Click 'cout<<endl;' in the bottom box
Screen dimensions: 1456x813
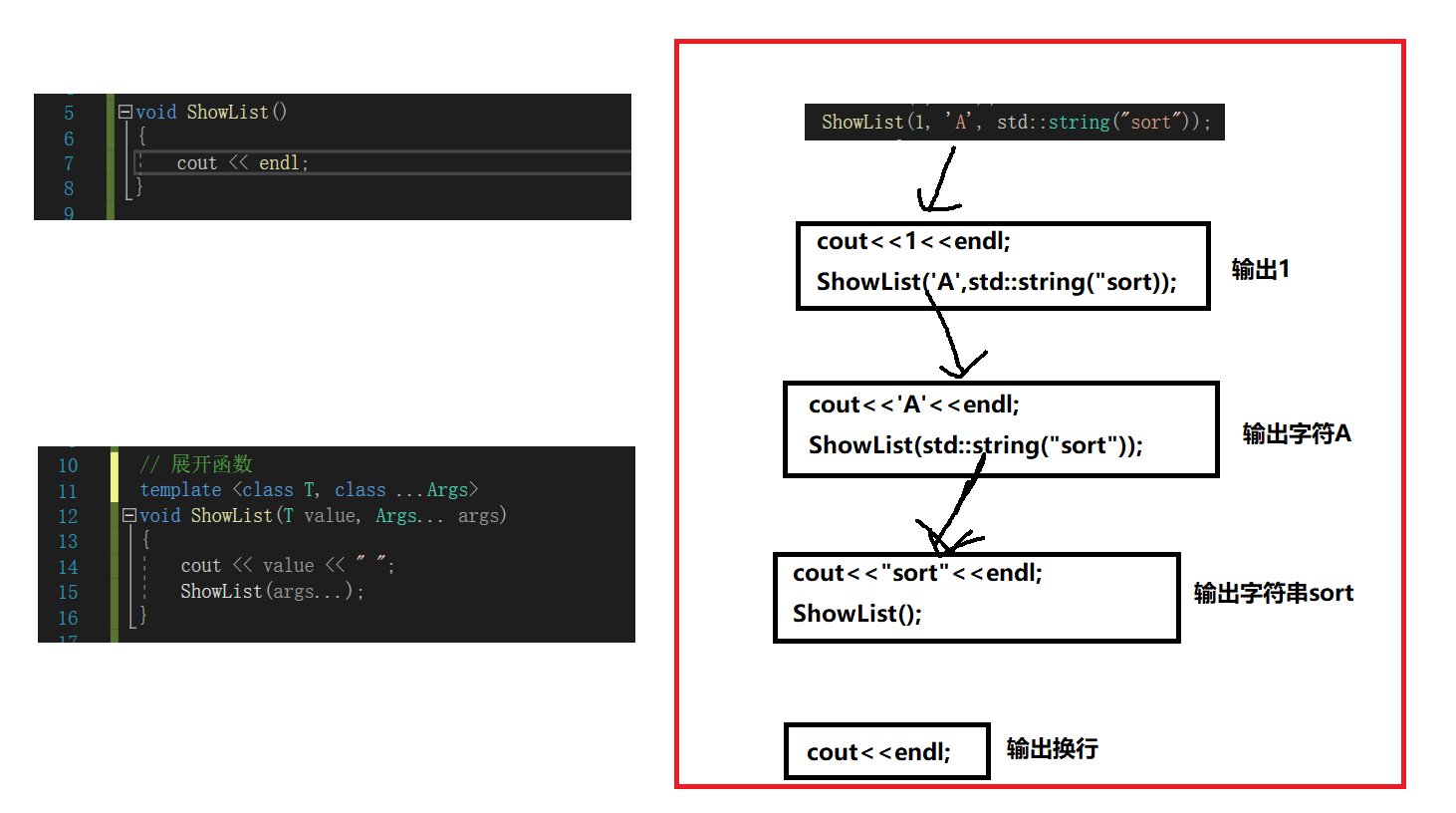point(878,752)
